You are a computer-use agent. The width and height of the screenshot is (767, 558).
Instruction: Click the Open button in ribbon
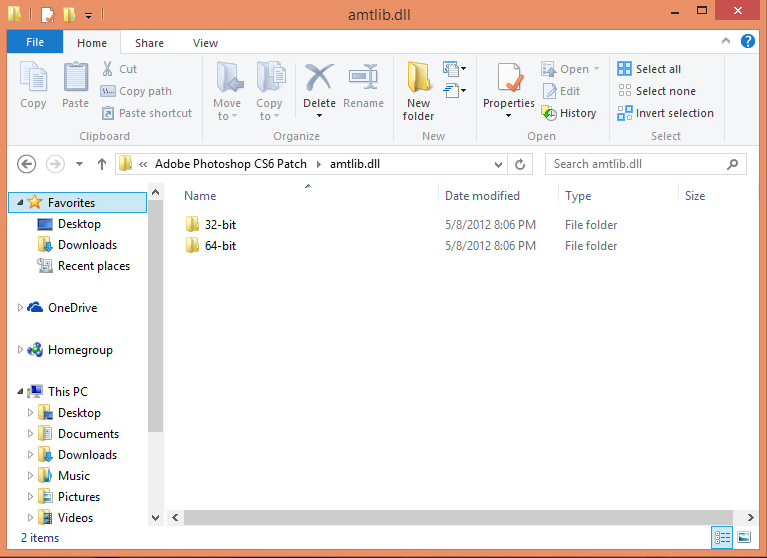coord(570,69)
